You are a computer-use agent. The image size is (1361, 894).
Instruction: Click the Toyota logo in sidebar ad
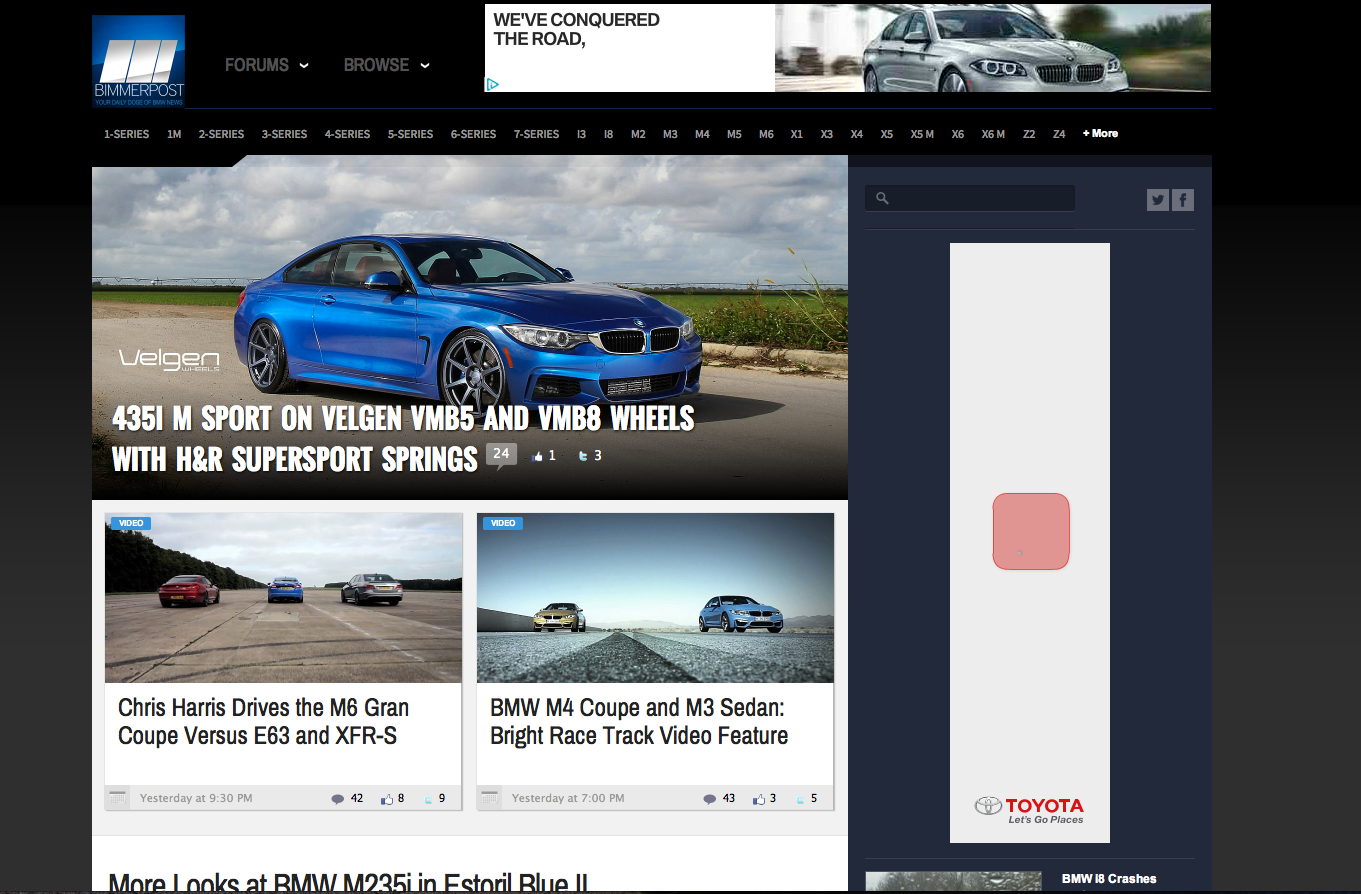(x=1029, y=809)
